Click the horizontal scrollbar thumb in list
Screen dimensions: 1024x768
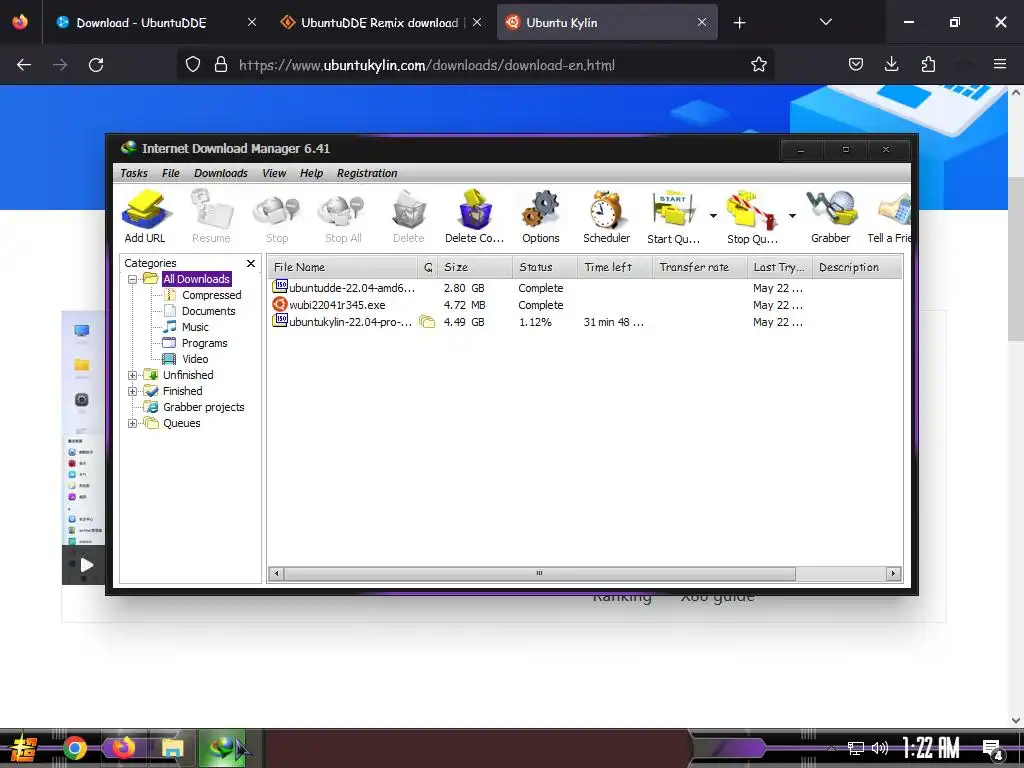539,573
